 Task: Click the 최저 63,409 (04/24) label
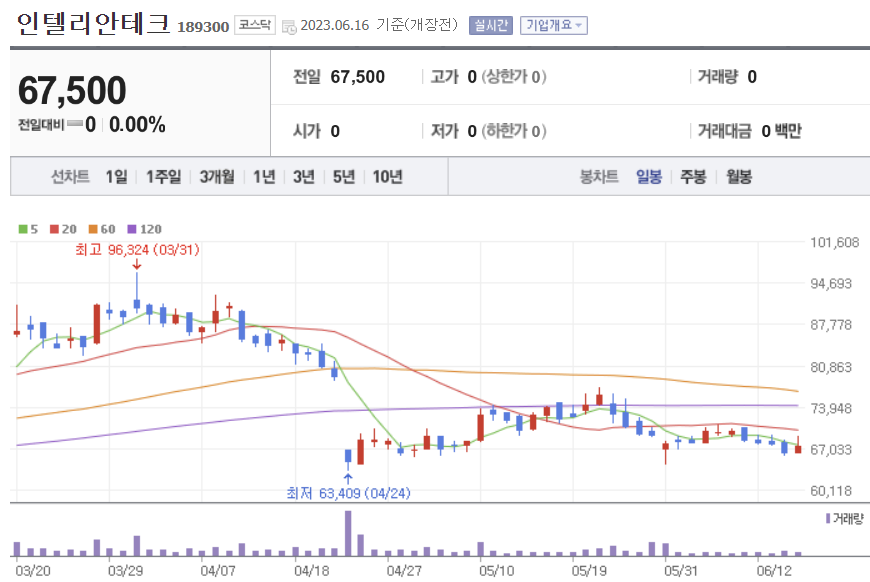click(348, 493)
